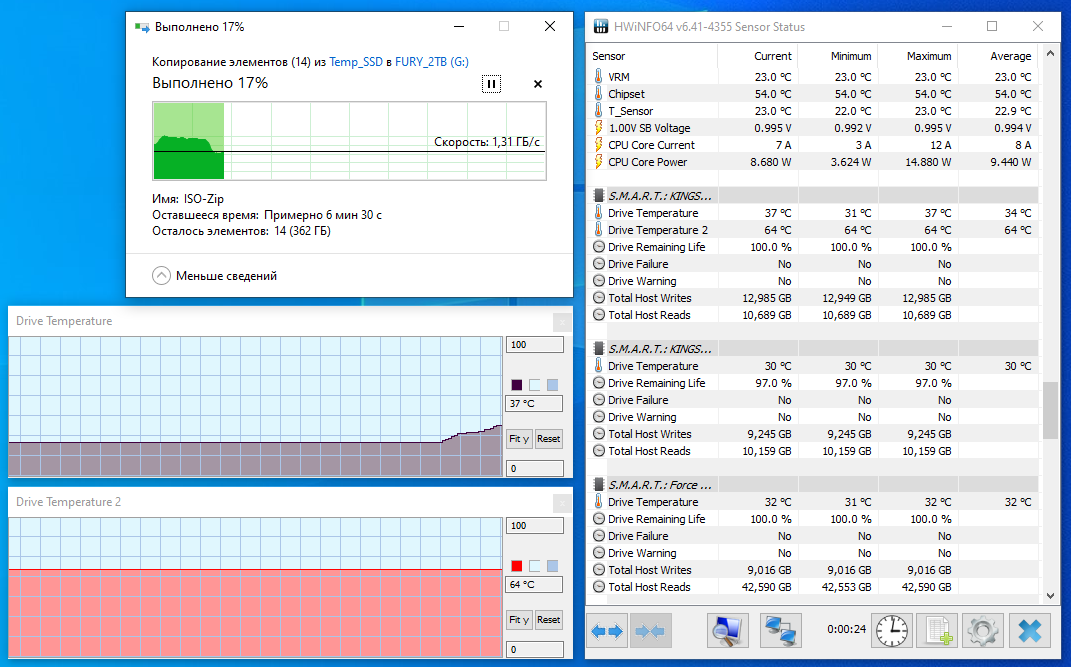Click Fit y in Drive Temperature 2 graph
Screen dimensions: 1071x667
tap(519, 620)
